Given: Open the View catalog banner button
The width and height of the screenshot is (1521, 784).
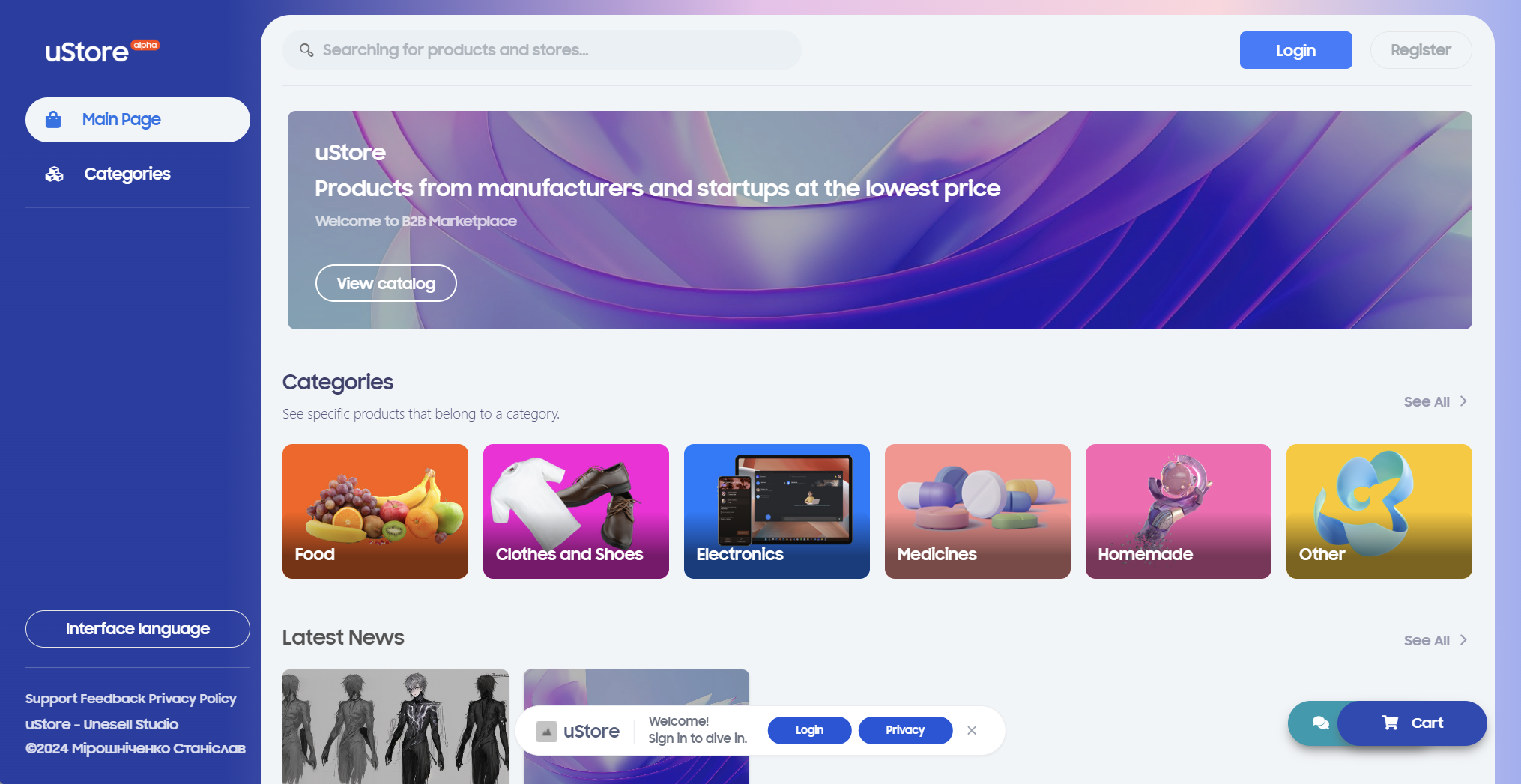Looking at the screenshot, I should tap(386, 283).
